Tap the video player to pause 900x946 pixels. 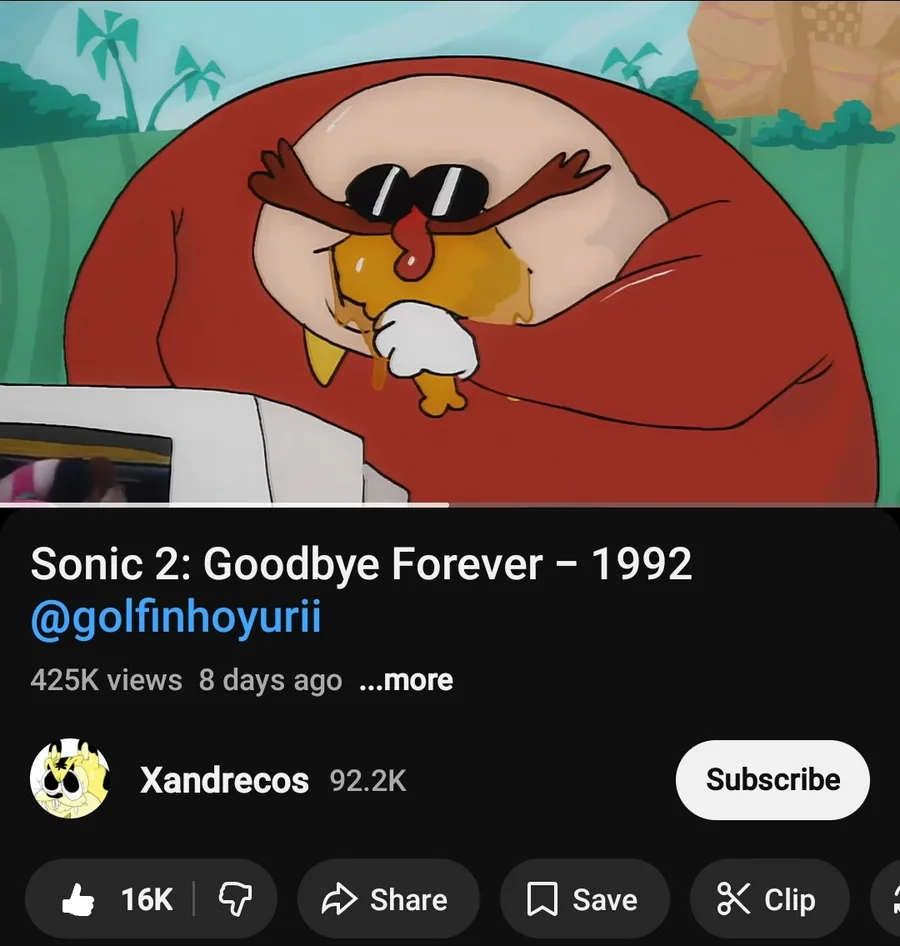tap(450, 250)
